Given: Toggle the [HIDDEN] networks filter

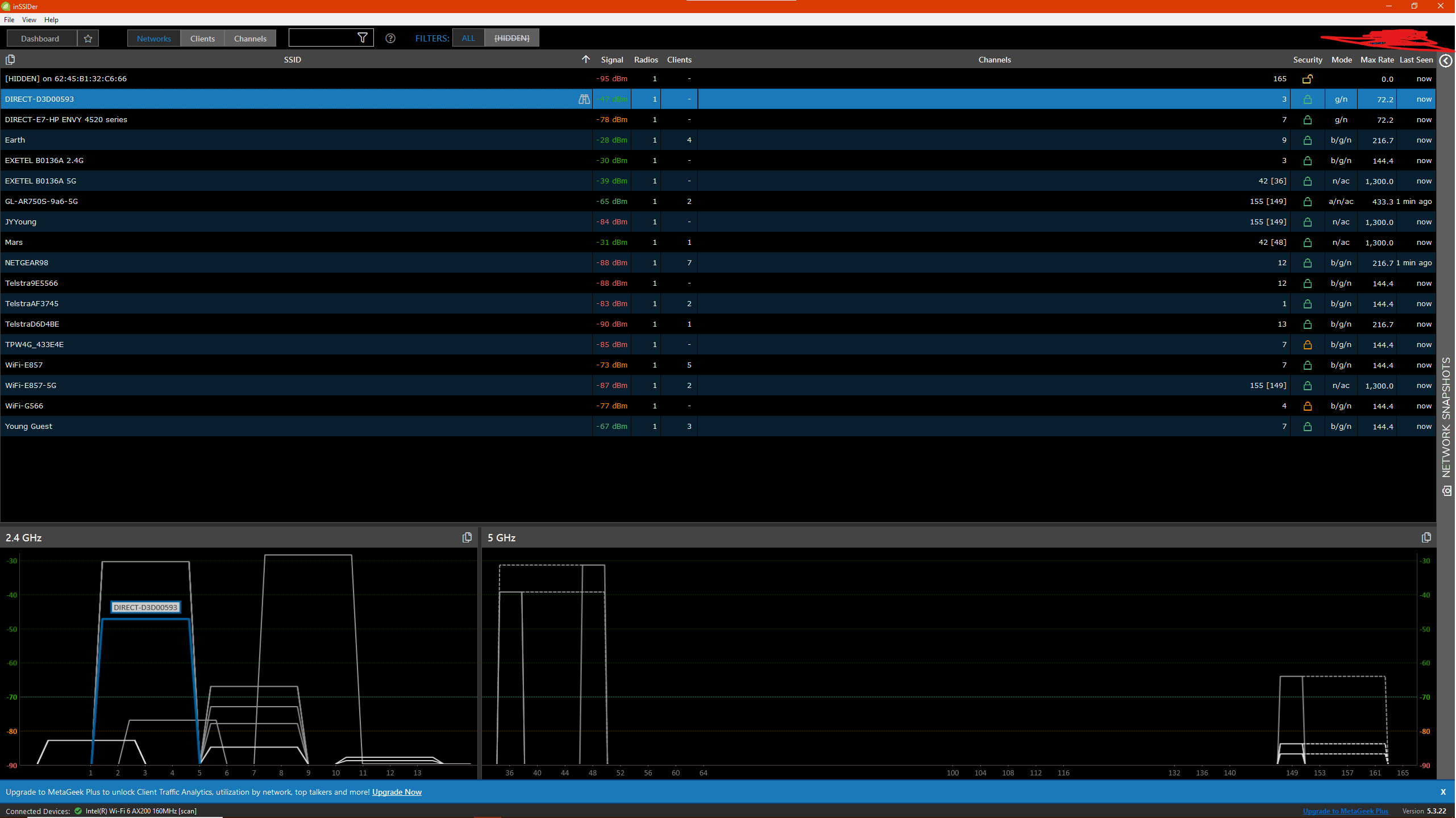Looking at the screenshot, I should click(511, 38).
